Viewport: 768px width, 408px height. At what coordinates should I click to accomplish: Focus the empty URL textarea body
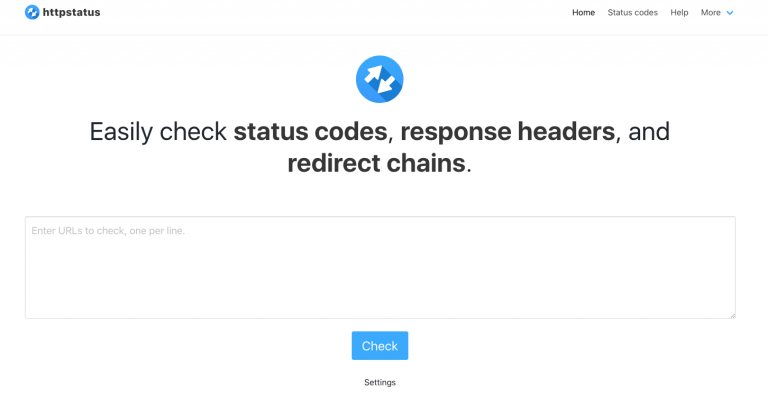pyautogui.click(x=380, y=275)
